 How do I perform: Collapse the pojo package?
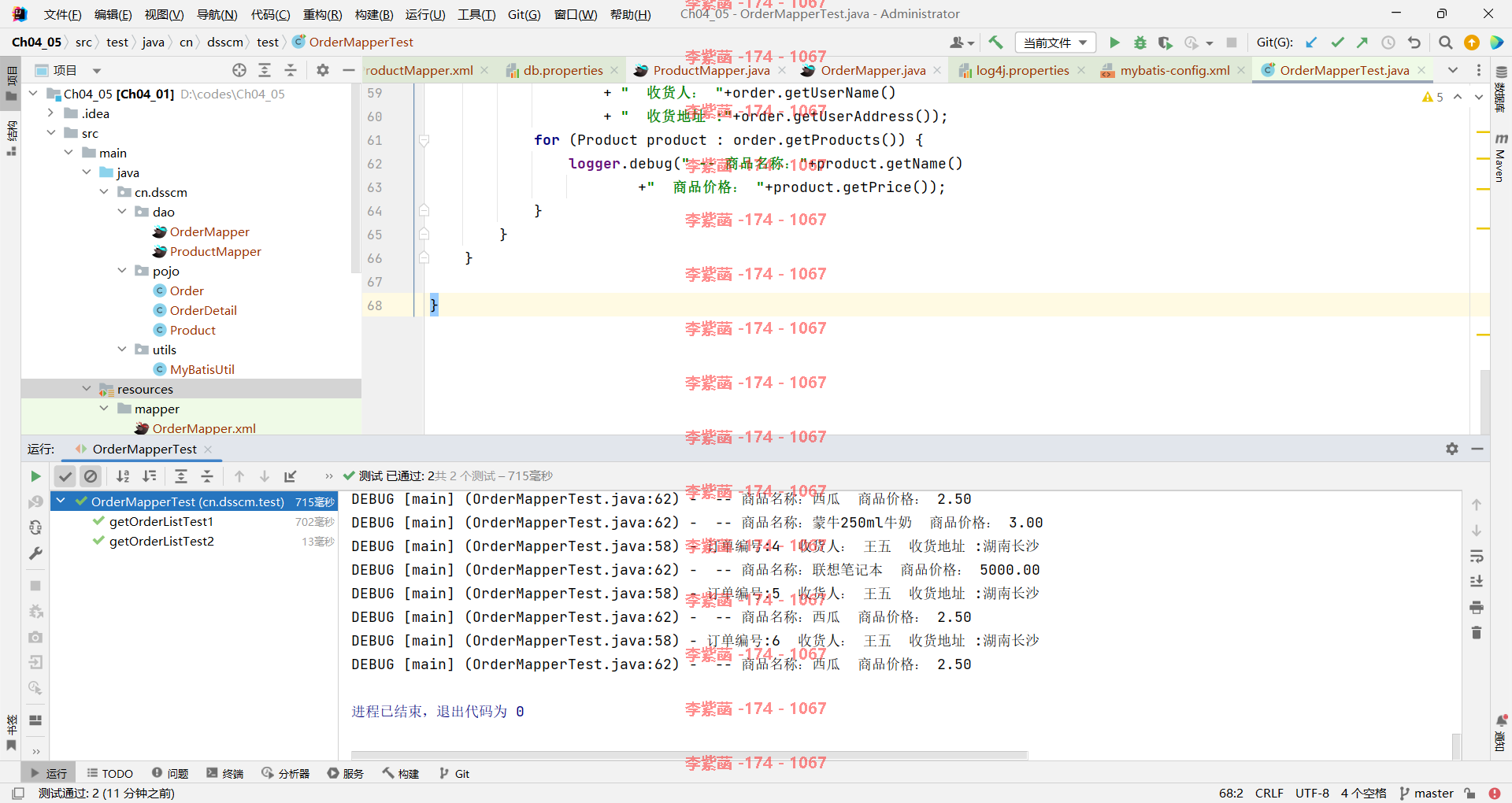[122, 271]
